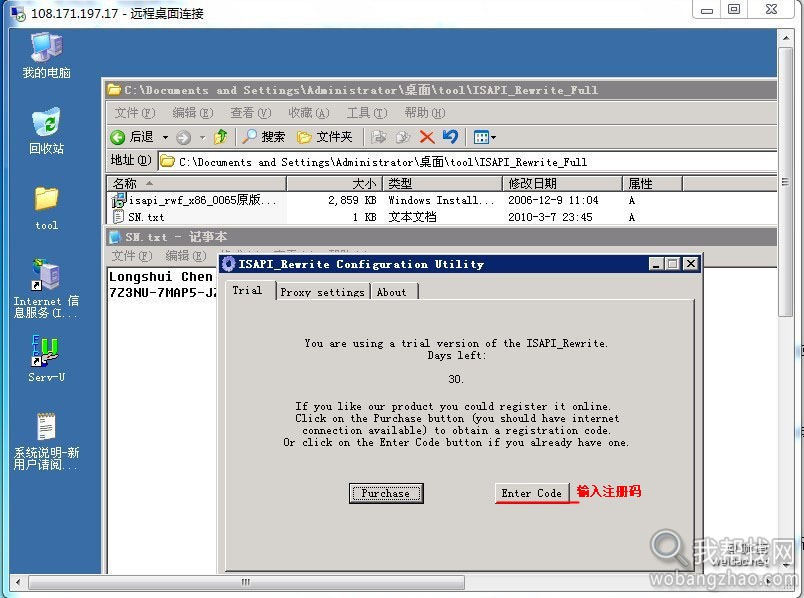Close the ISAPI_Rewrite Configuration Utility window
804x598 pixels.
point(691,264)
